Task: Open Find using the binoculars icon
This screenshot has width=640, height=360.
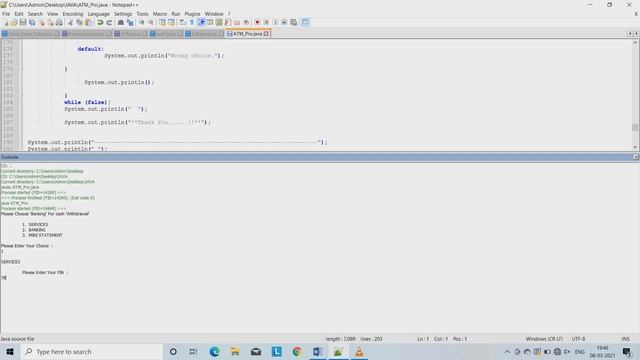Action: [121, 22]
